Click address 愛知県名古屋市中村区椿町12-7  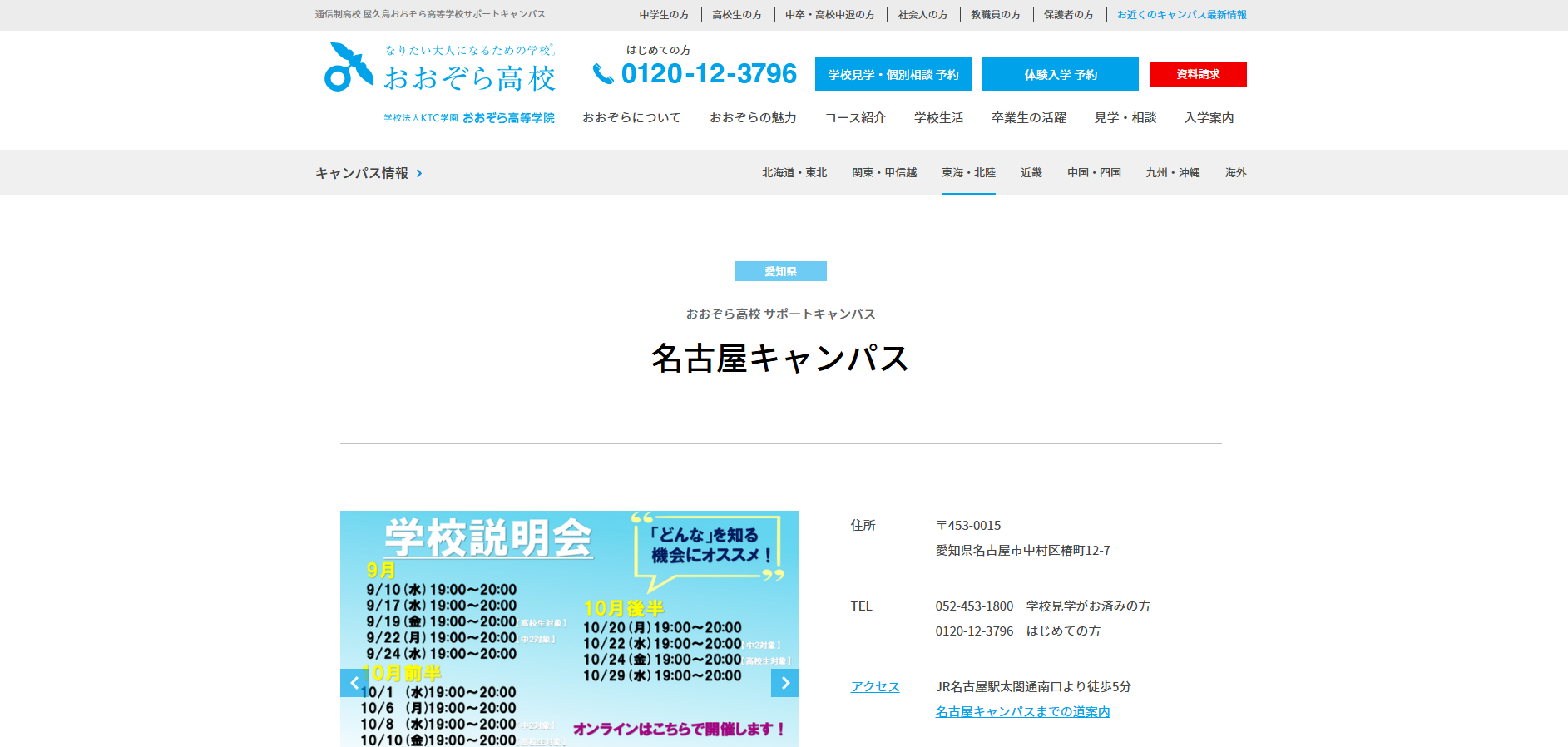pyautogui.click(x=1022, y=550)
